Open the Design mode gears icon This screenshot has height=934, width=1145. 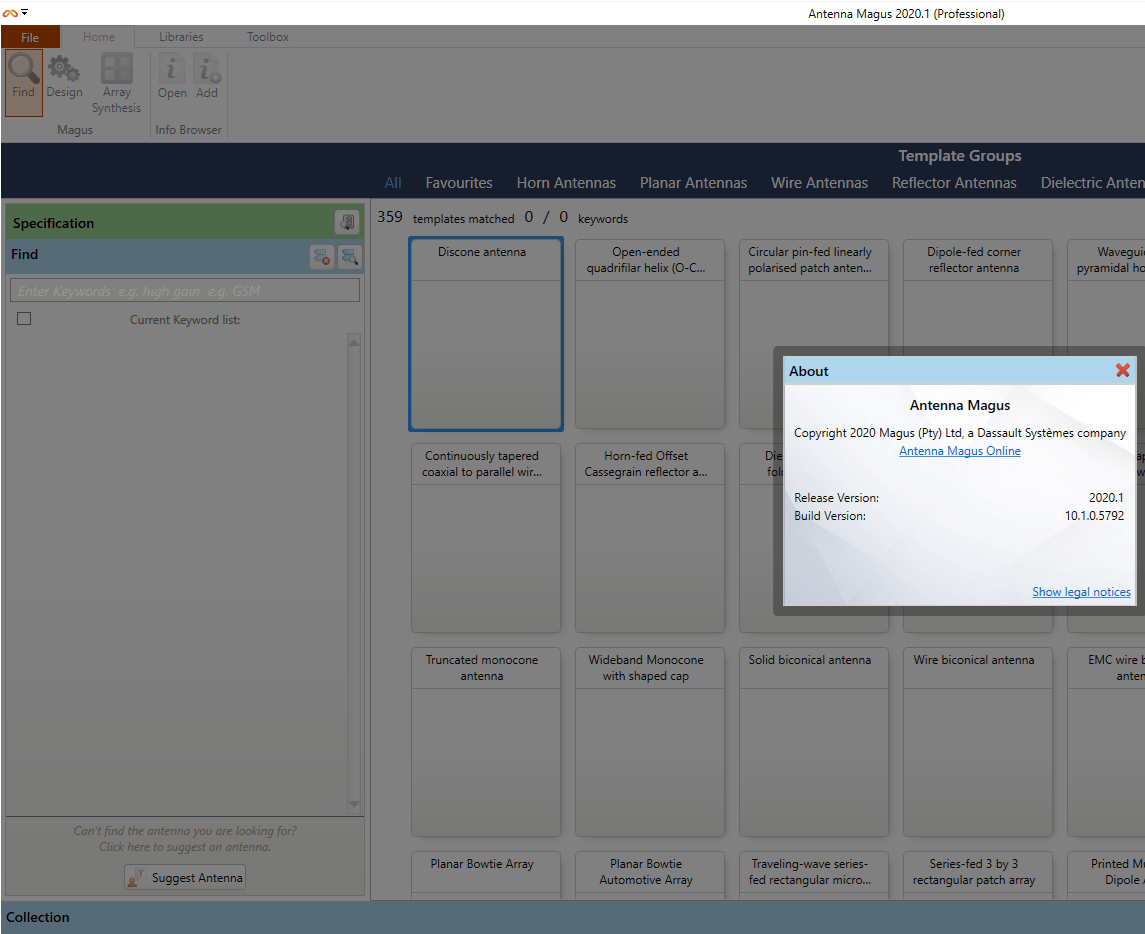point(64,77)
